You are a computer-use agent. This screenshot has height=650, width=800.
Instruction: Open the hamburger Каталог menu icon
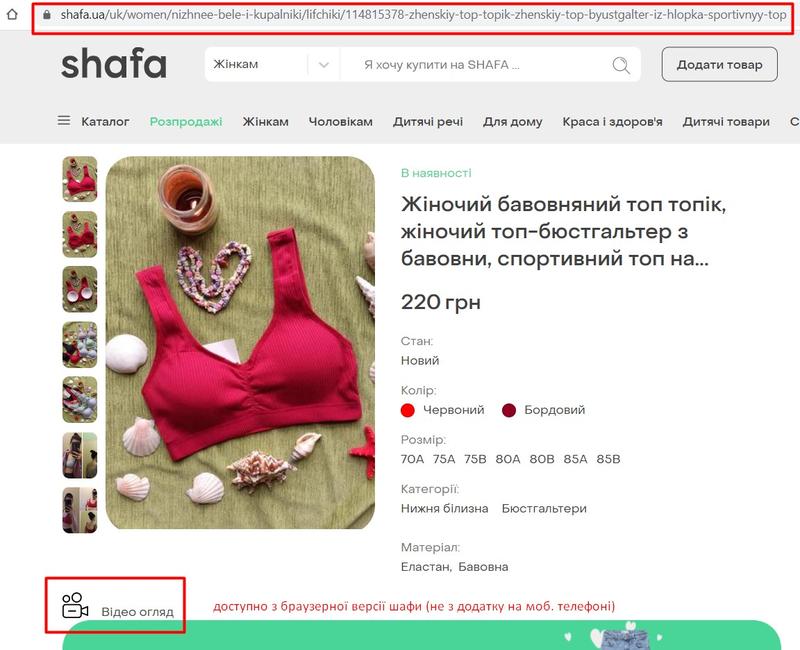tap(64, 121)
